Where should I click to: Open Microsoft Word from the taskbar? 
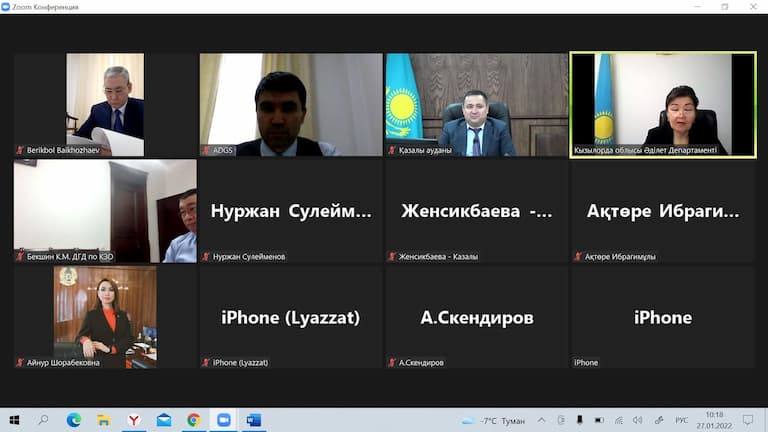(x=253, y=420)
